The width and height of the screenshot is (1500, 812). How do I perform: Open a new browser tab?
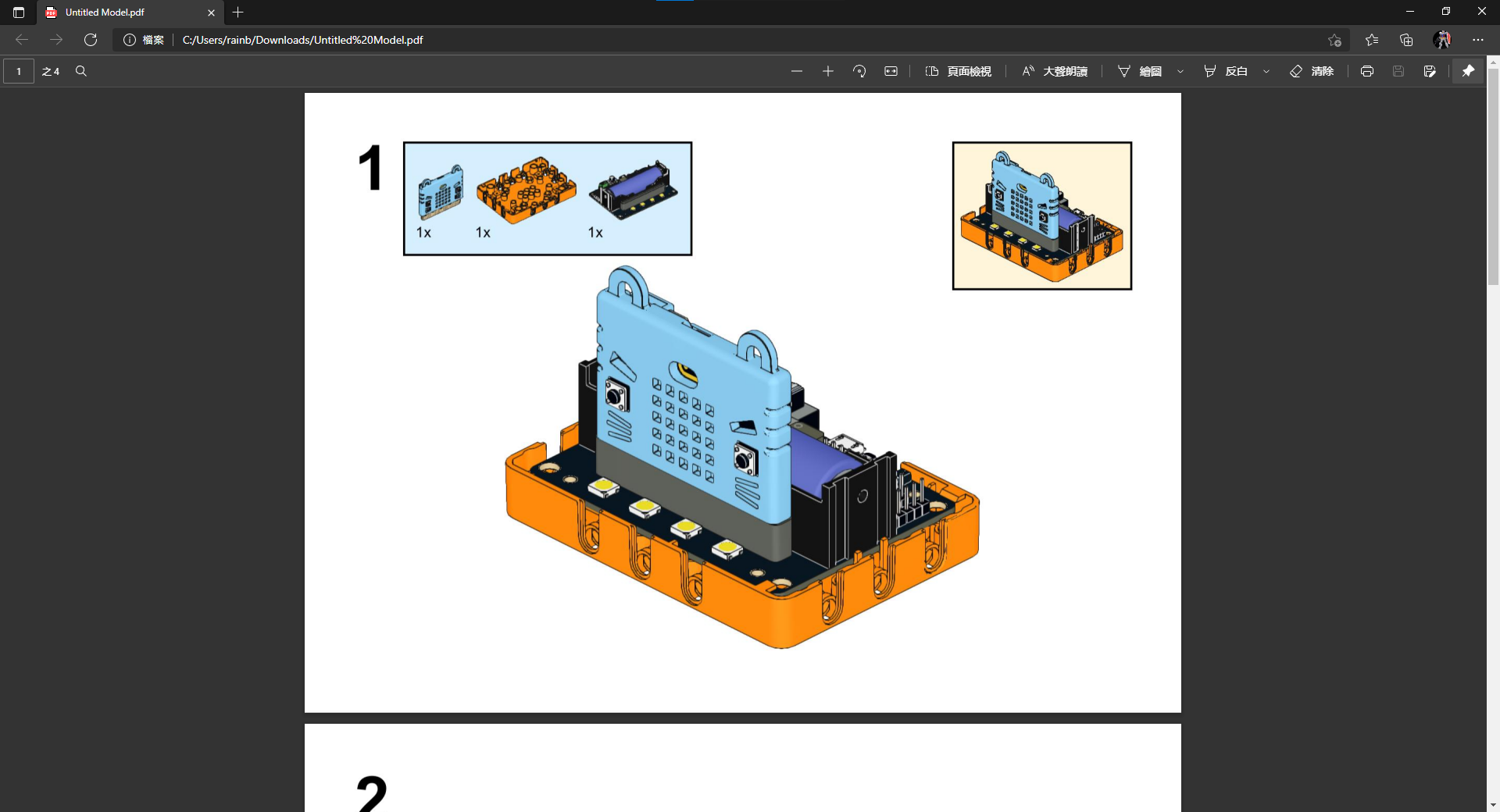click(x=238, y=12)
